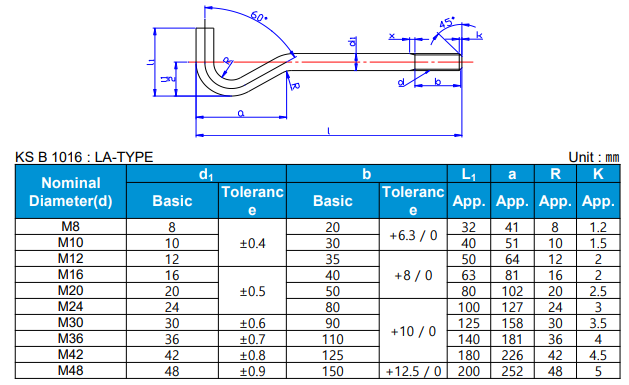Select the M8 row label

point(71,227)
